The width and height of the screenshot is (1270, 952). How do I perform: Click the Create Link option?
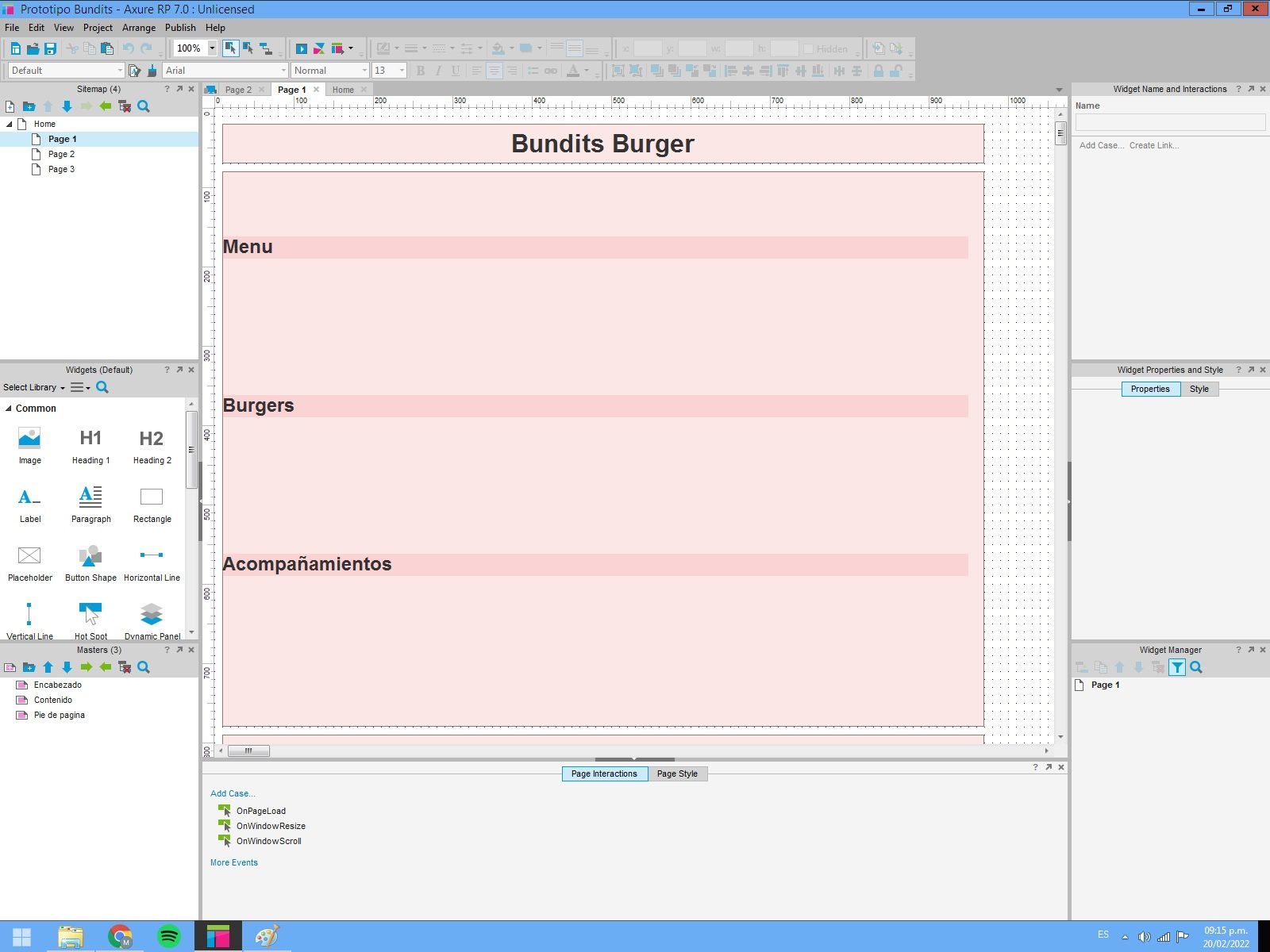tap(1154, 145)
